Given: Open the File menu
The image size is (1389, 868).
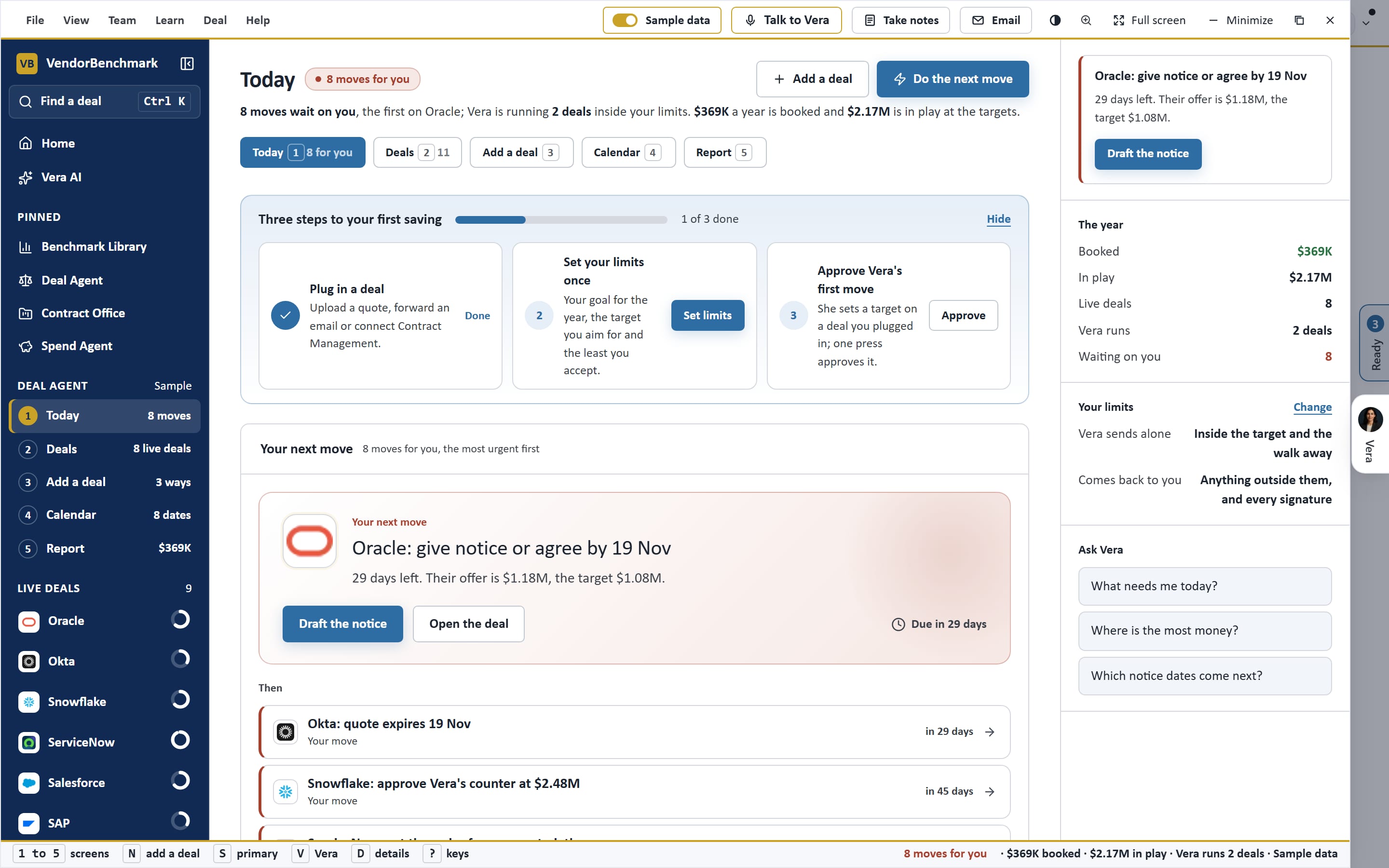Looking at the screenshot, I should 35,20.
